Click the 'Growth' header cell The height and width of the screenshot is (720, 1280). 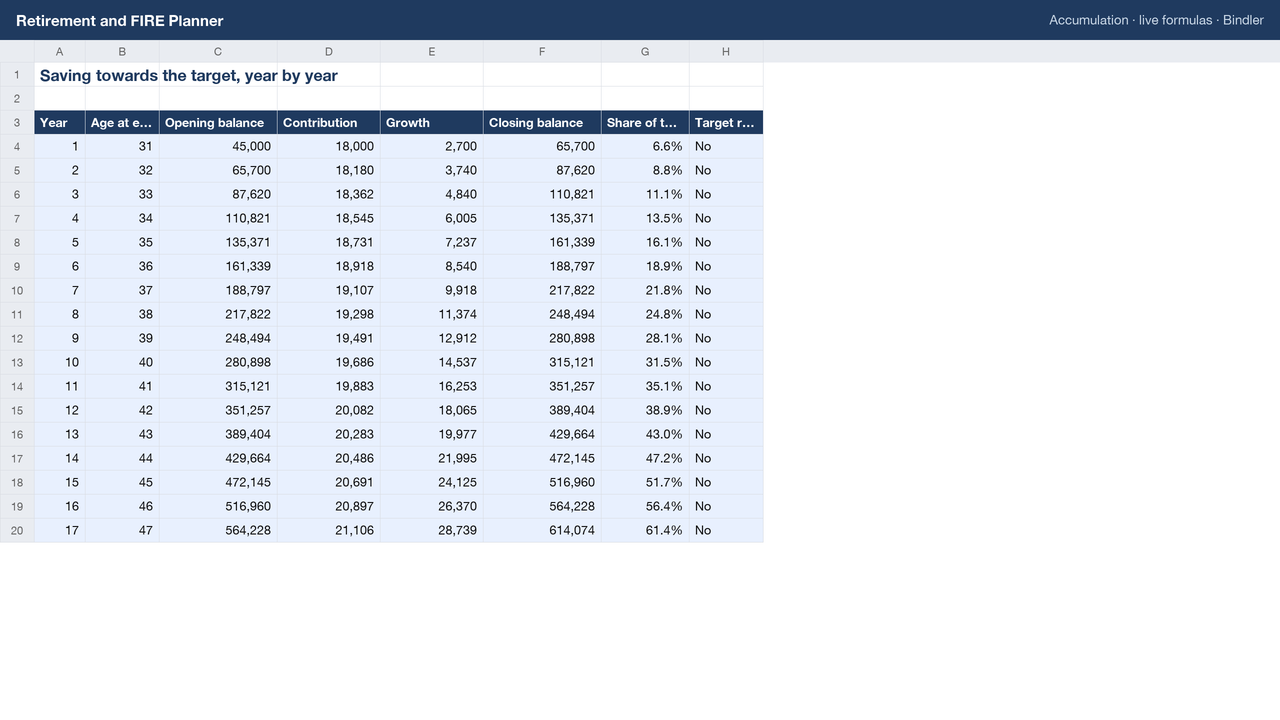tap(431, 123)
